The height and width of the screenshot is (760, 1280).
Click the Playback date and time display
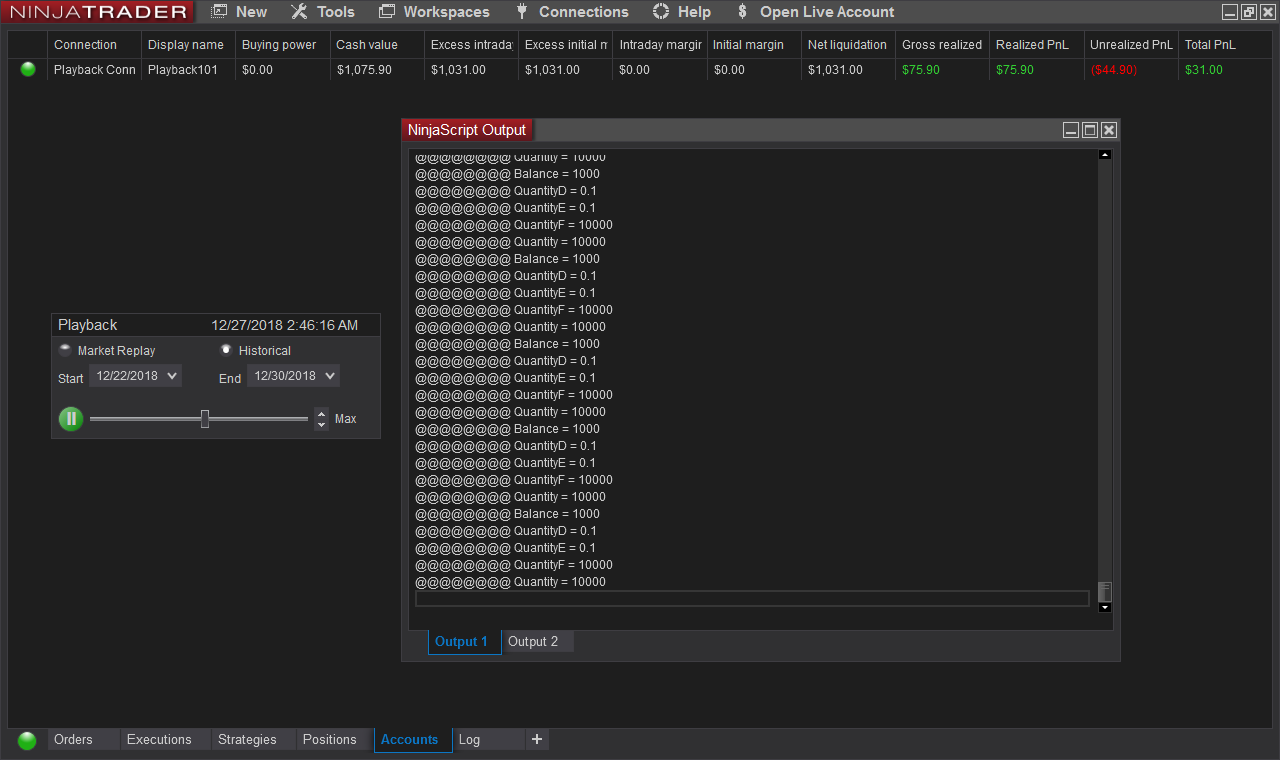click(284, 325)
